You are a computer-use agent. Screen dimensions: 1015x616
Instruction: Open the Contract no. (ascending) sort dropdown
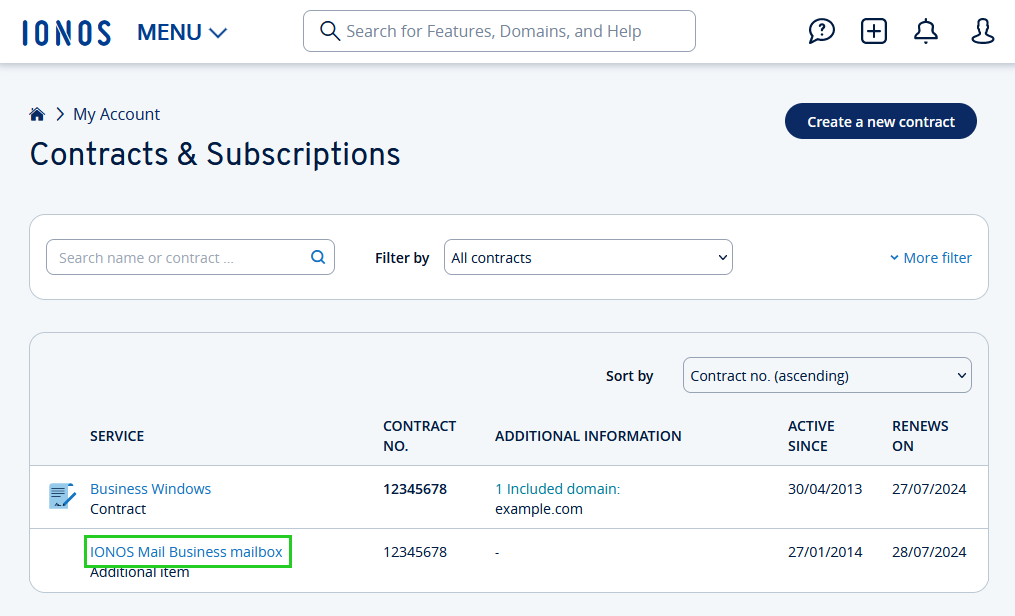pyautogui.click(x=826, y=375)
